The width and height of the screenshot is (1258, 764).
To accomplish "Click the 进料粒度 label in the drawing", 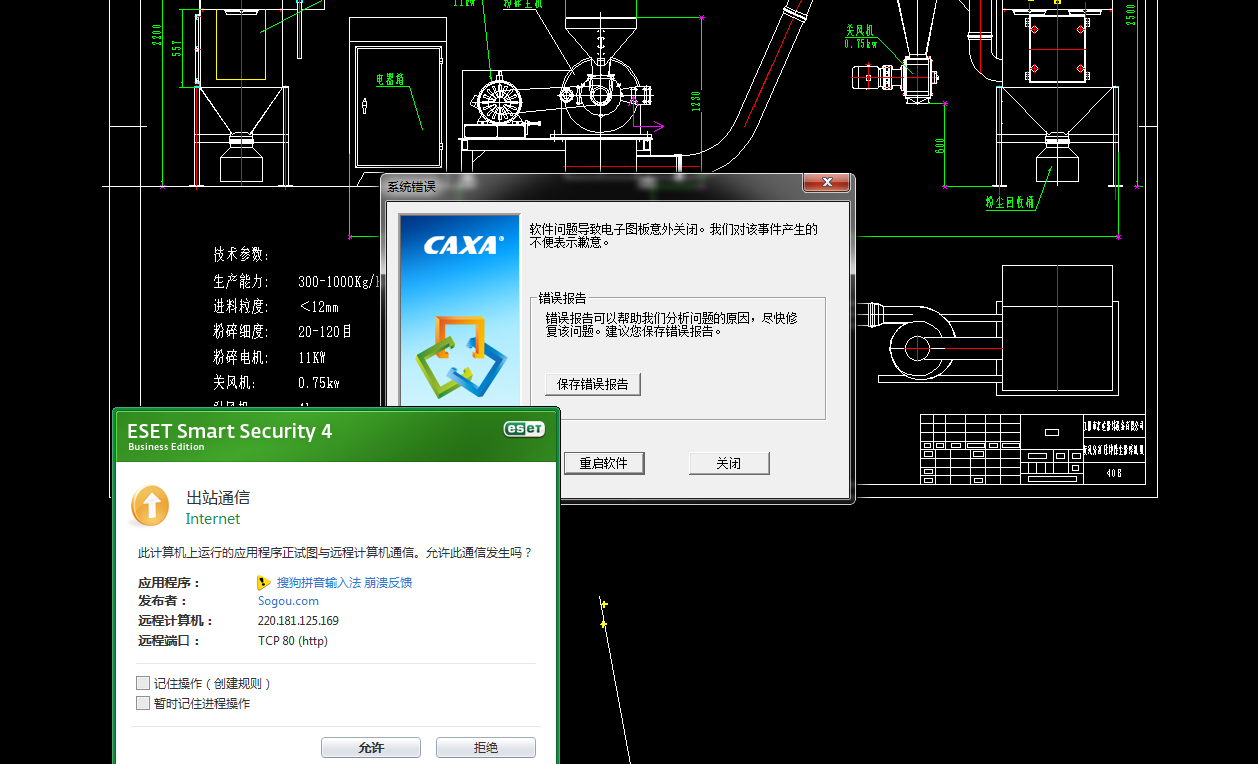I will pos(241,306).
